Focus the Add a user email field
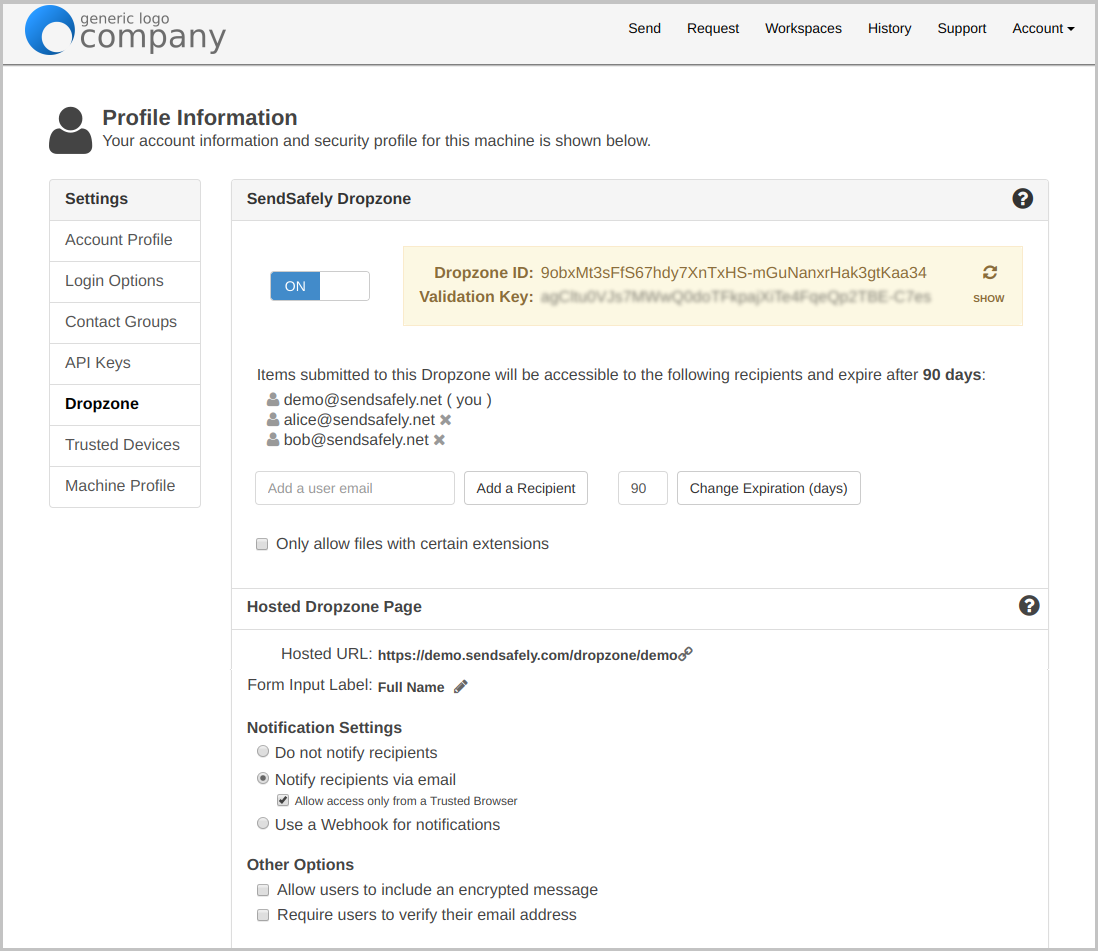 coord(355,488)
